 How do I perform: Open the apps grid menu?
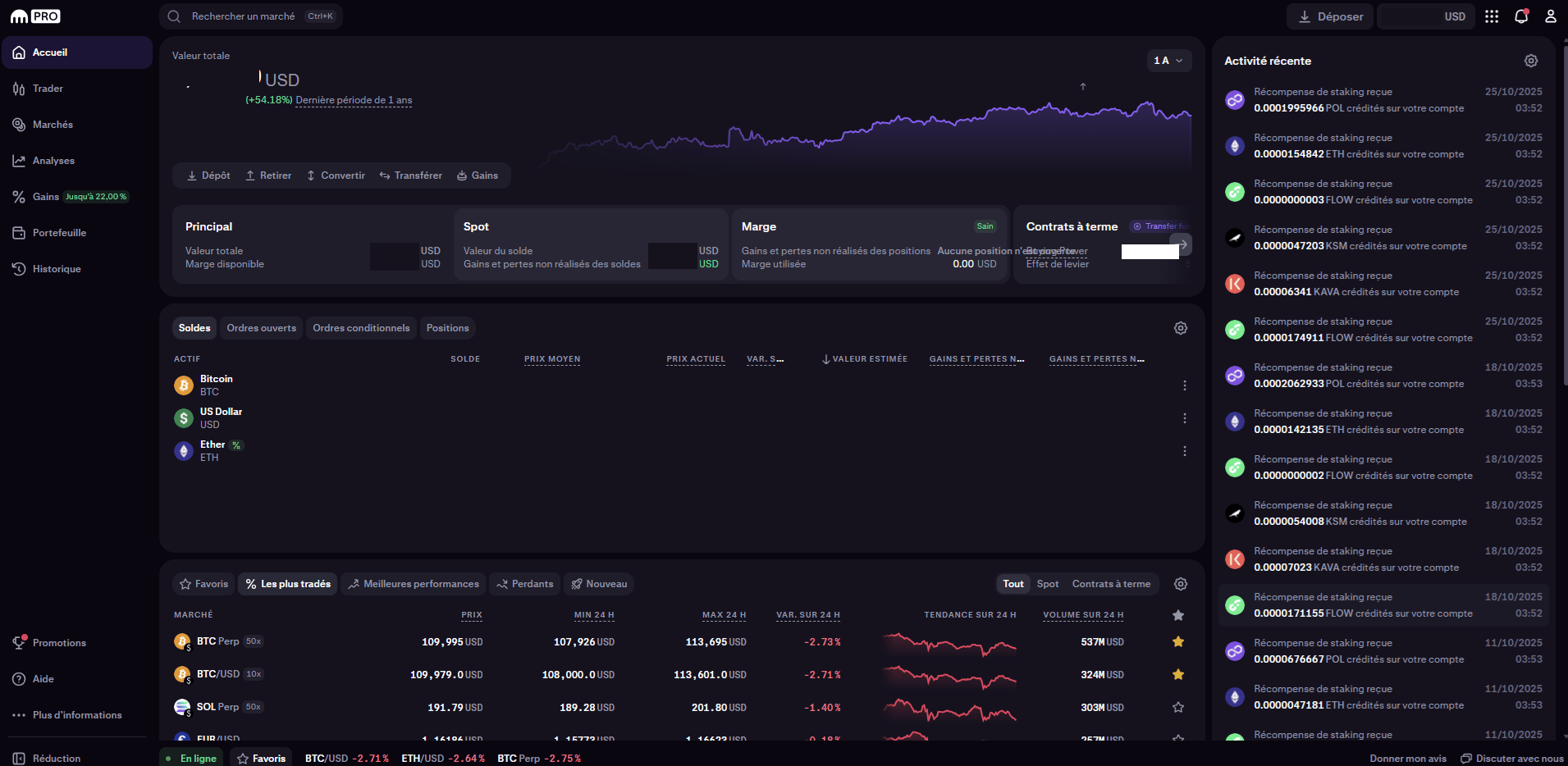point(1492,16)
